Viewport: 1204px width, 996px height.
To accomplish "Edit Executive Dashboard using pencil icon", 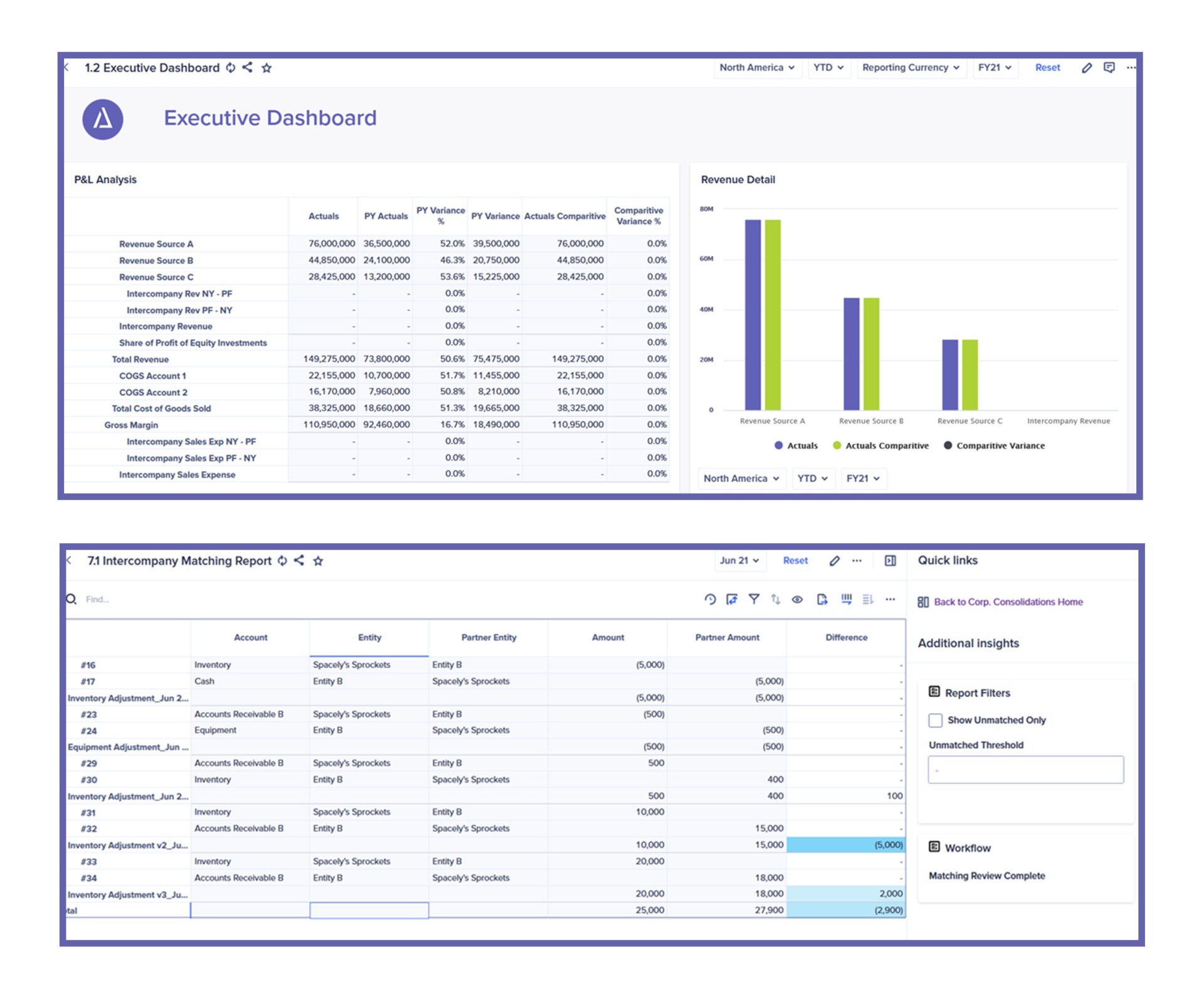I will [1087, 68].
